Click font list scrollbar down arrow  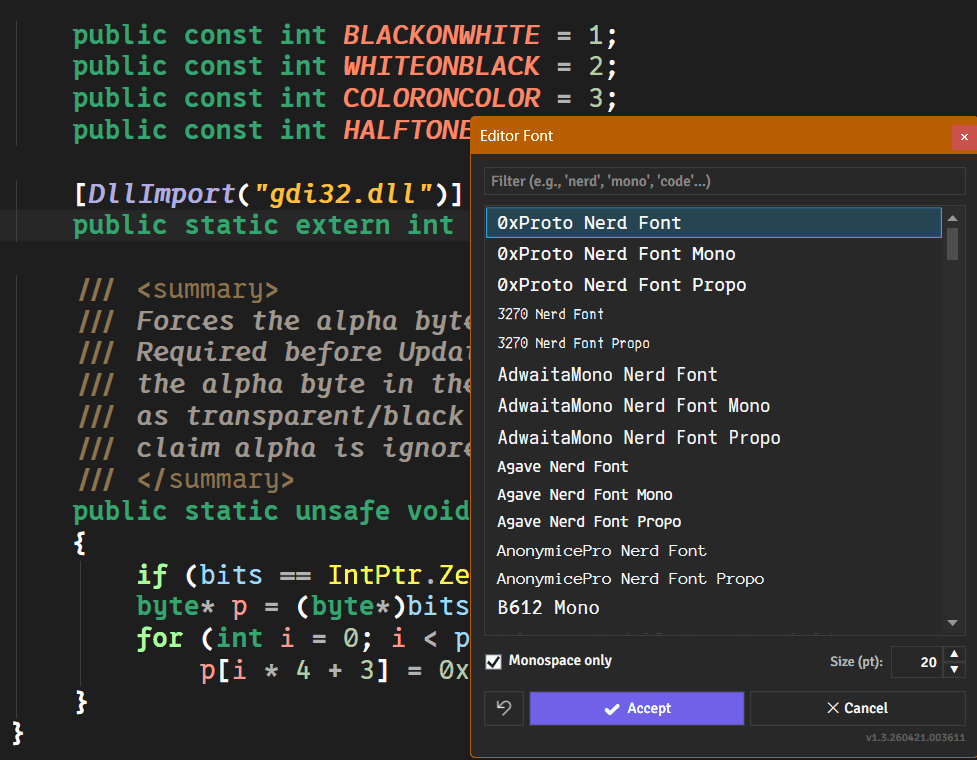pyautogui.click(x=952, y=623)
